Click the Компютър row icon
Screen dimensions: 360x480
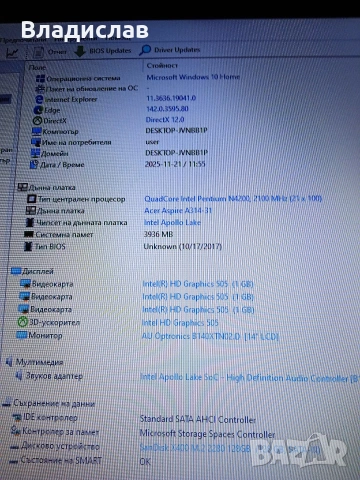click(36, 131)
